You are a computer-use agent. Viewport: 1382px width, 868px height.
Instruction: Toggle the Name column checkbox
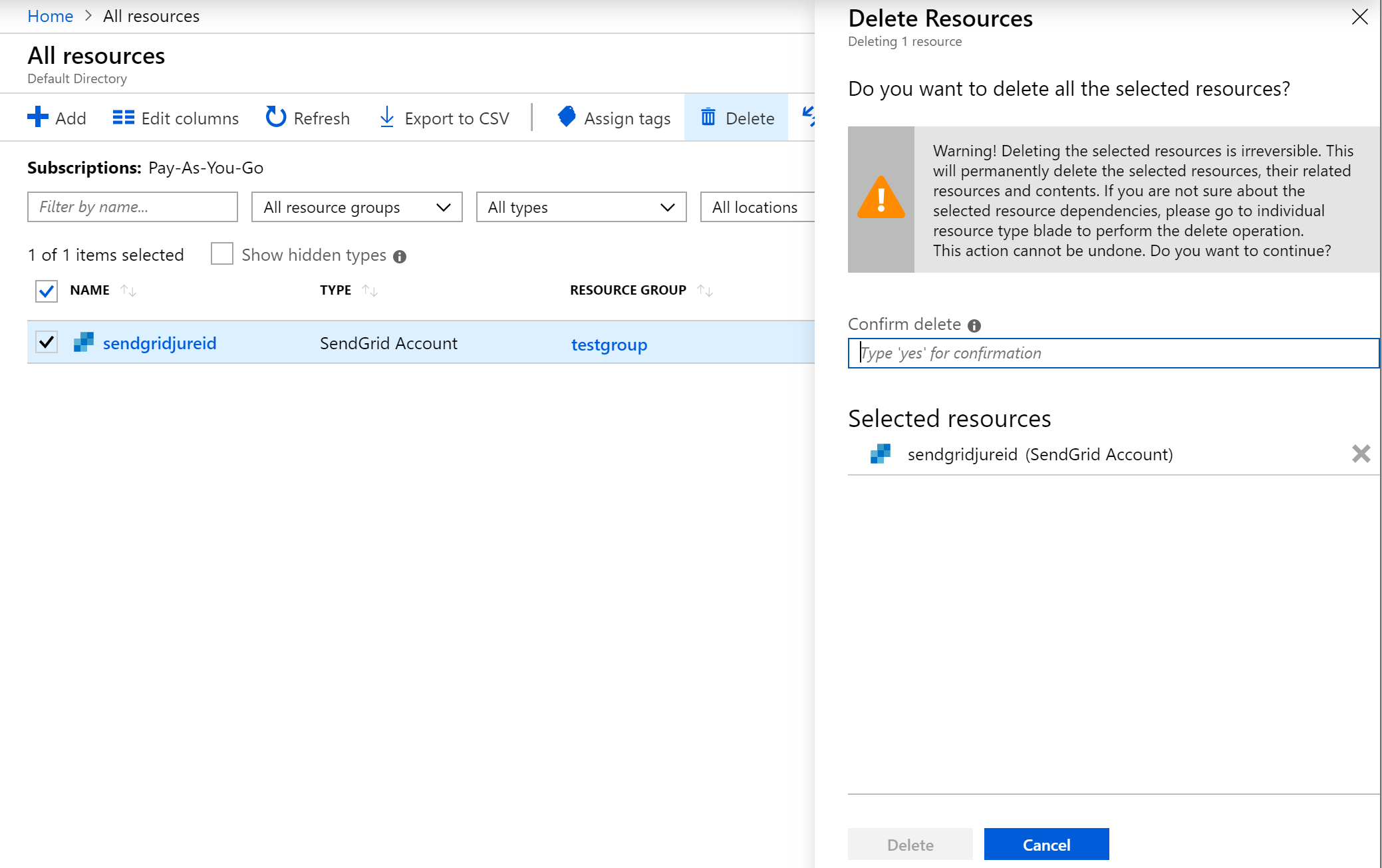click(x=47, y=290)
